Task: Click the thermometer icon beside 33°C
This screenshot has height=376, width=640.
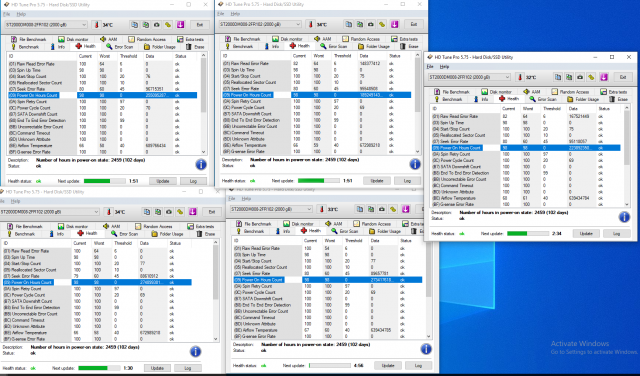Action: click(321, 209)
